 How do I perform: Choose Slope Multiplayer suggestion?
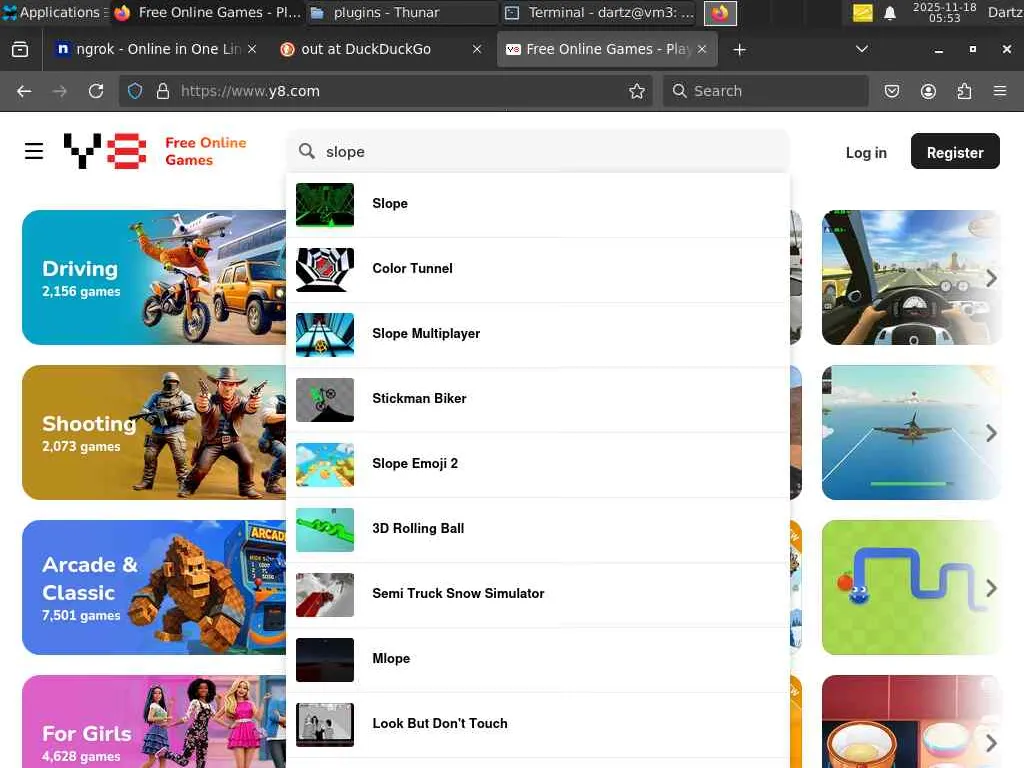click(537, 334)
